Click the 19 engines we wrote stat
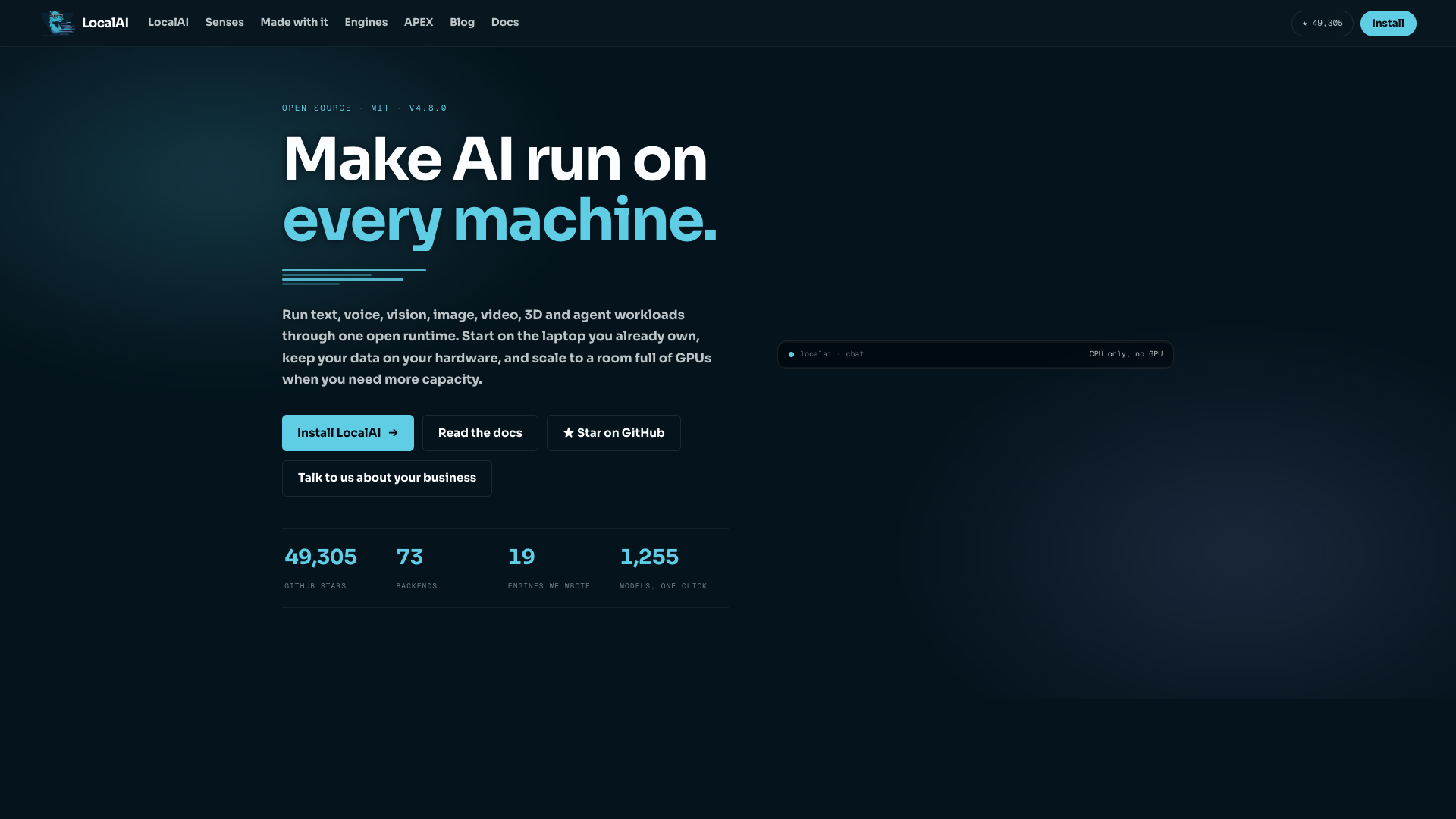 point(549,568)
